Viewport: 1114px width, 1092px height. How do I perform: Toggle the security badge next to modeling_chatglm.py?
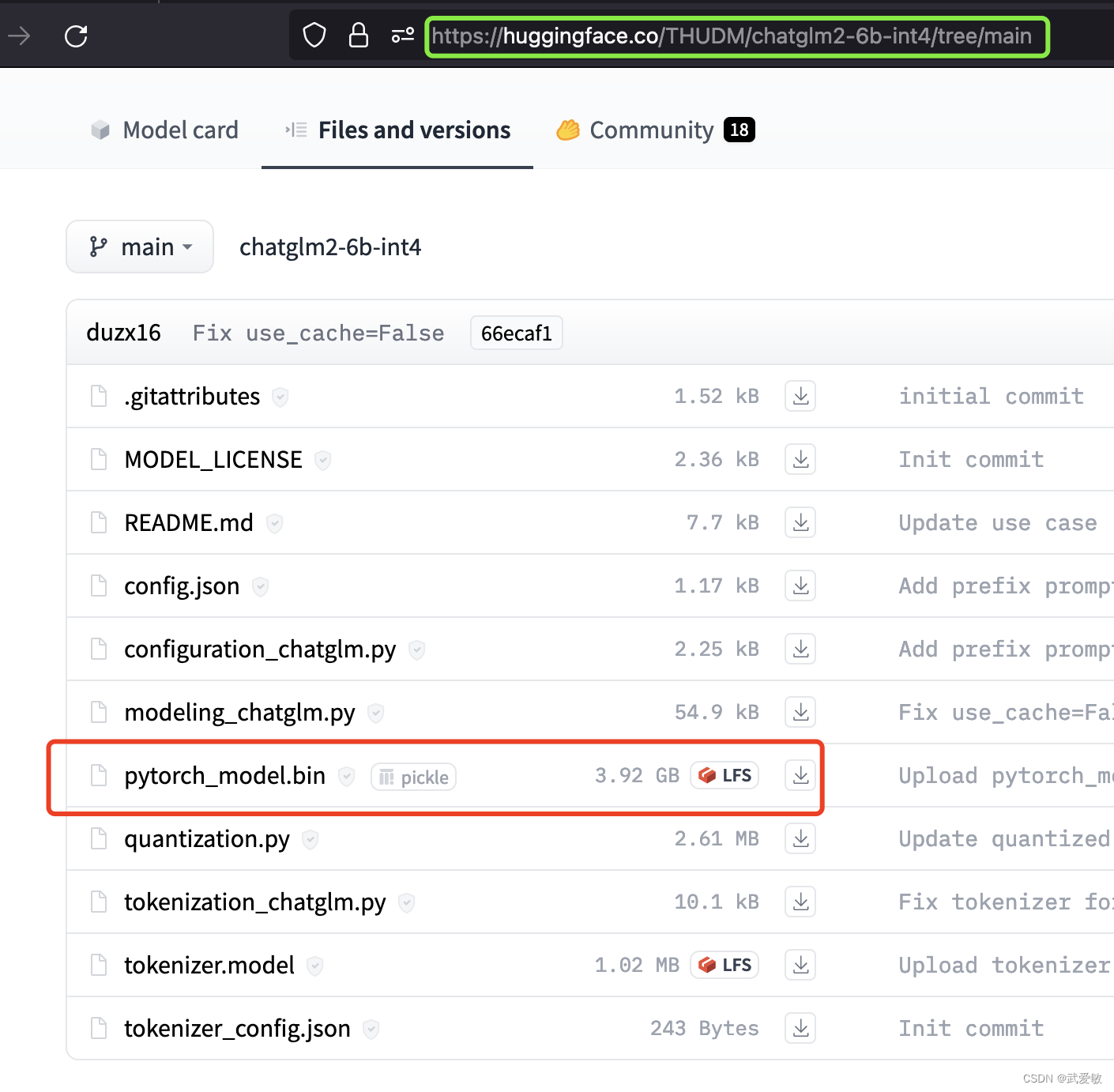[x=375, y=713]
